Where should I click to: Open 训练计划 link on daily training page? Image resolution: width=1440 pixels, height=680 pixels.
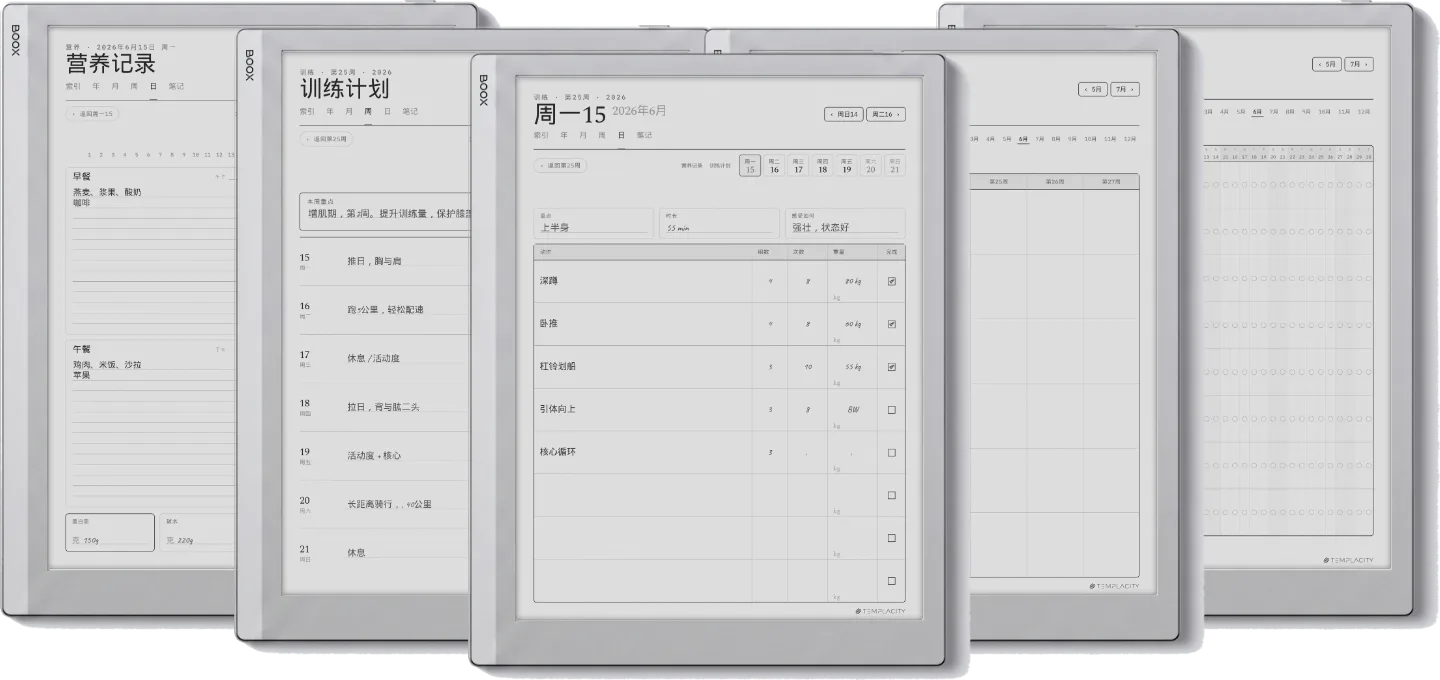[720, 166]
